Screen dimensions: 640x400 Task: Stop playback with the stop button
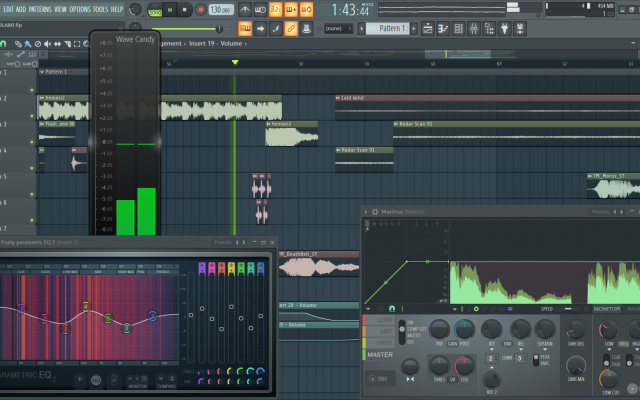coord(184,9)
